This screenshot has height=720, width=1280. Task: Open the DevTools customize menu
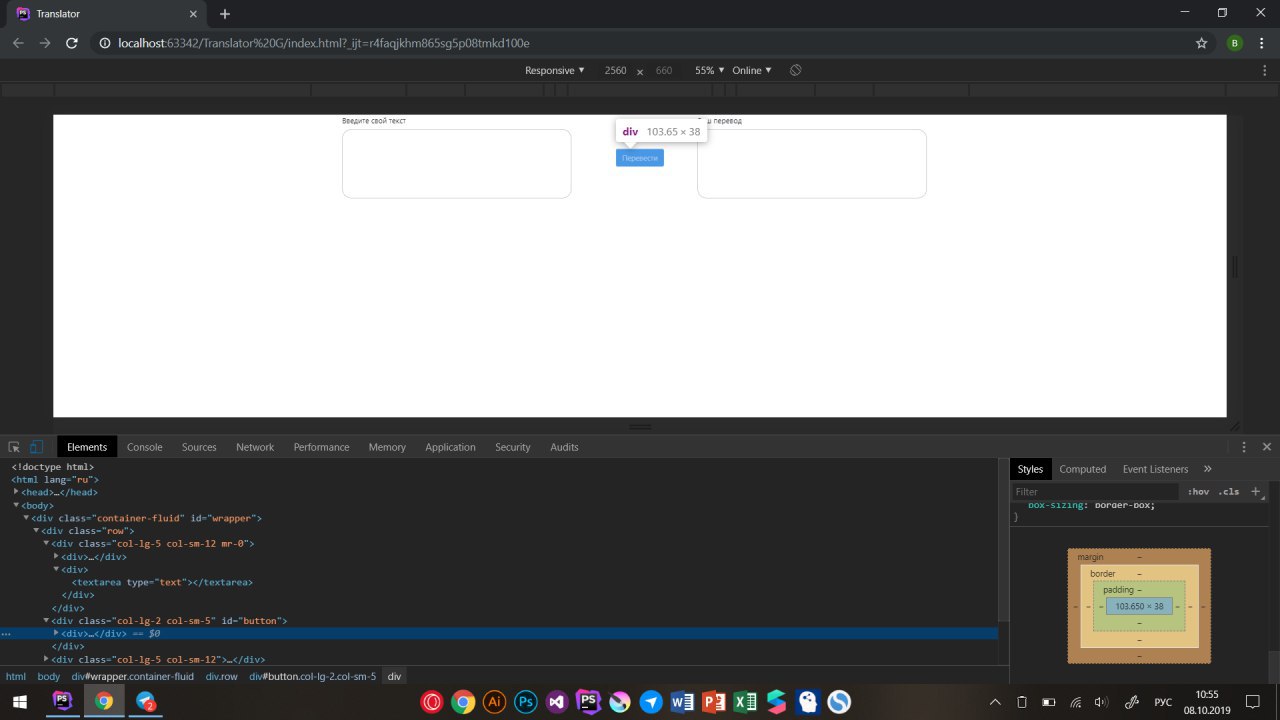1244,447
